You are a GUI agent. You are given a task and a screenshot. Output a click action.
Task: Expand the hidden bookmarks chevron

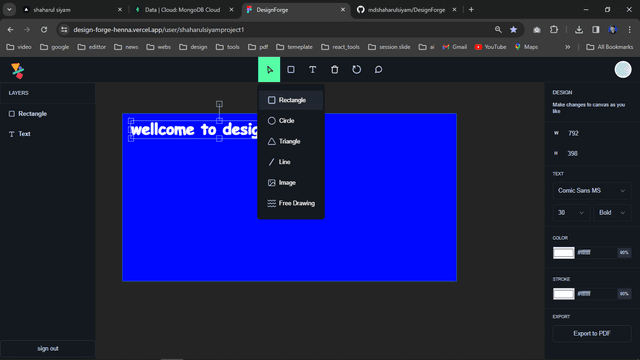567,47
